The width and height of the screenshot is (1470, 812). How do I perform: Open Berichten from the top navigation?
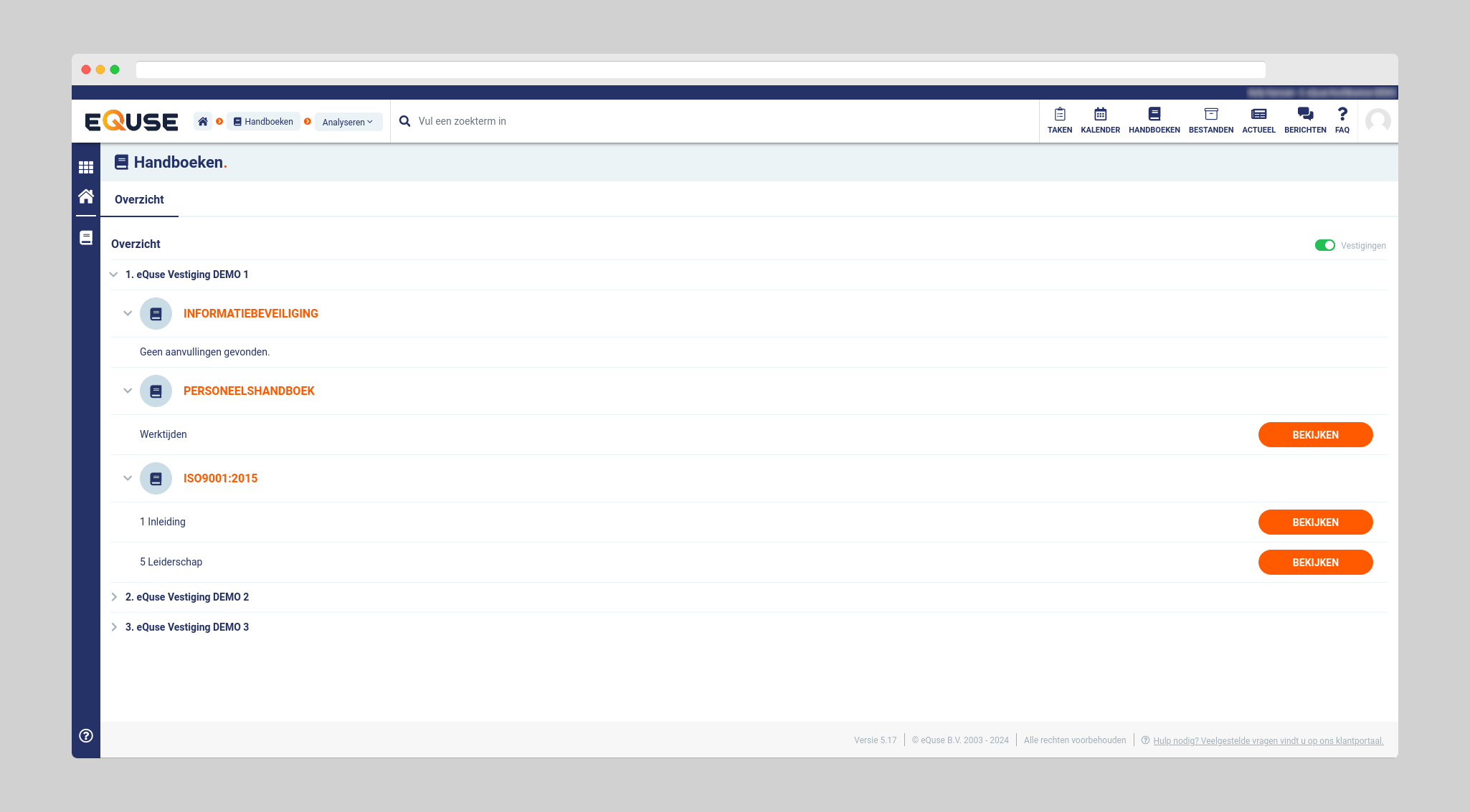pyautogui.click(x=1305, y=120)
